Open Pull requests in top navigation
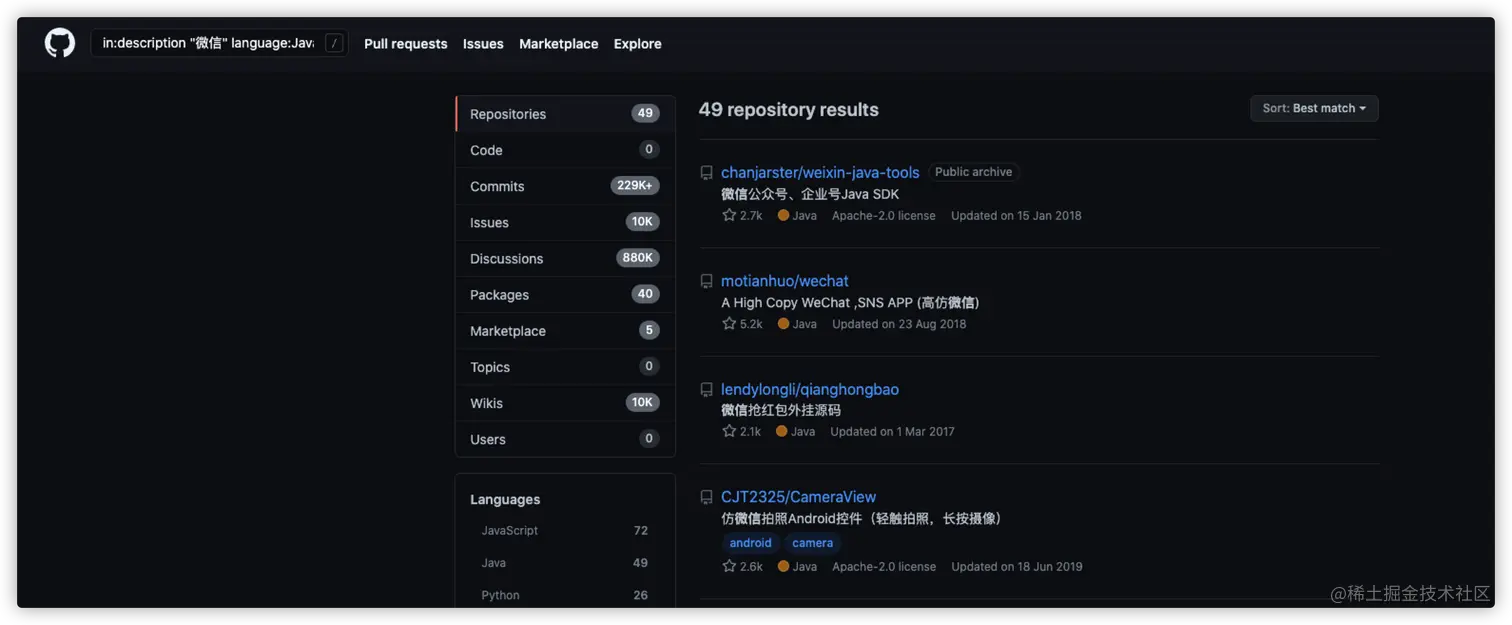The image size is (1512, 625). 406,44
